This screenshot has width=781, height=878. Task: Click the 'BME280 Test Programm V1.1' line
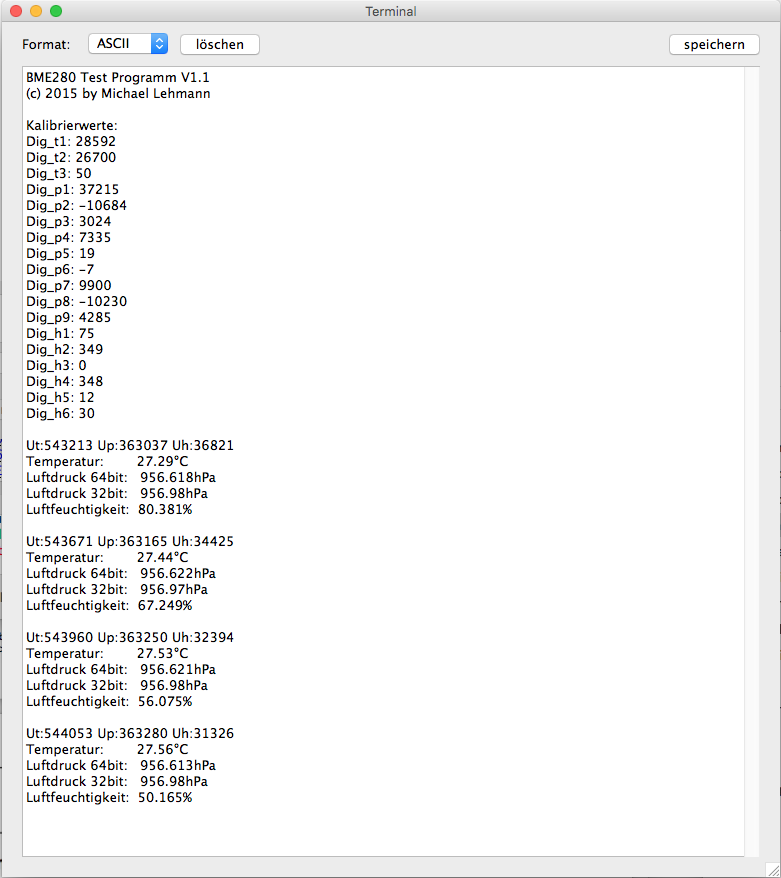coord(118,77)
